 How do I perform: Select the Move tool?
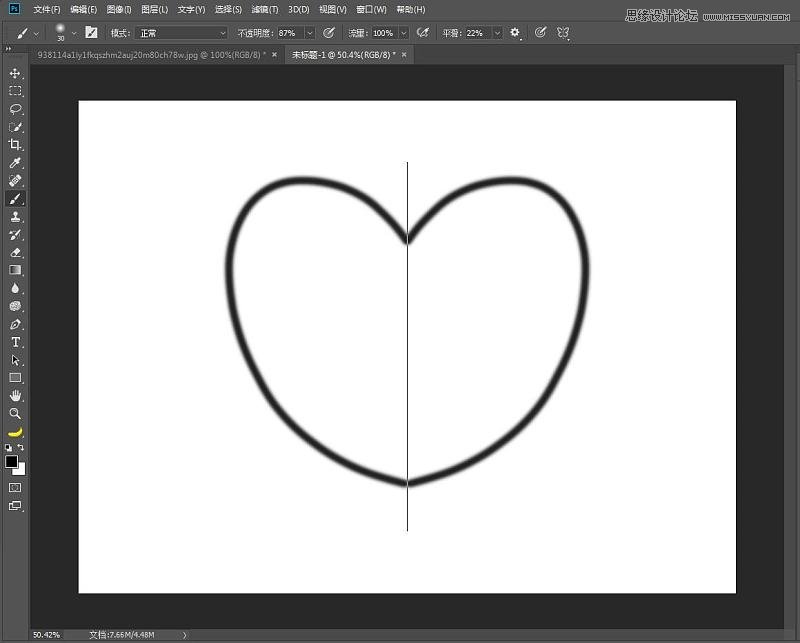[15, 72]
